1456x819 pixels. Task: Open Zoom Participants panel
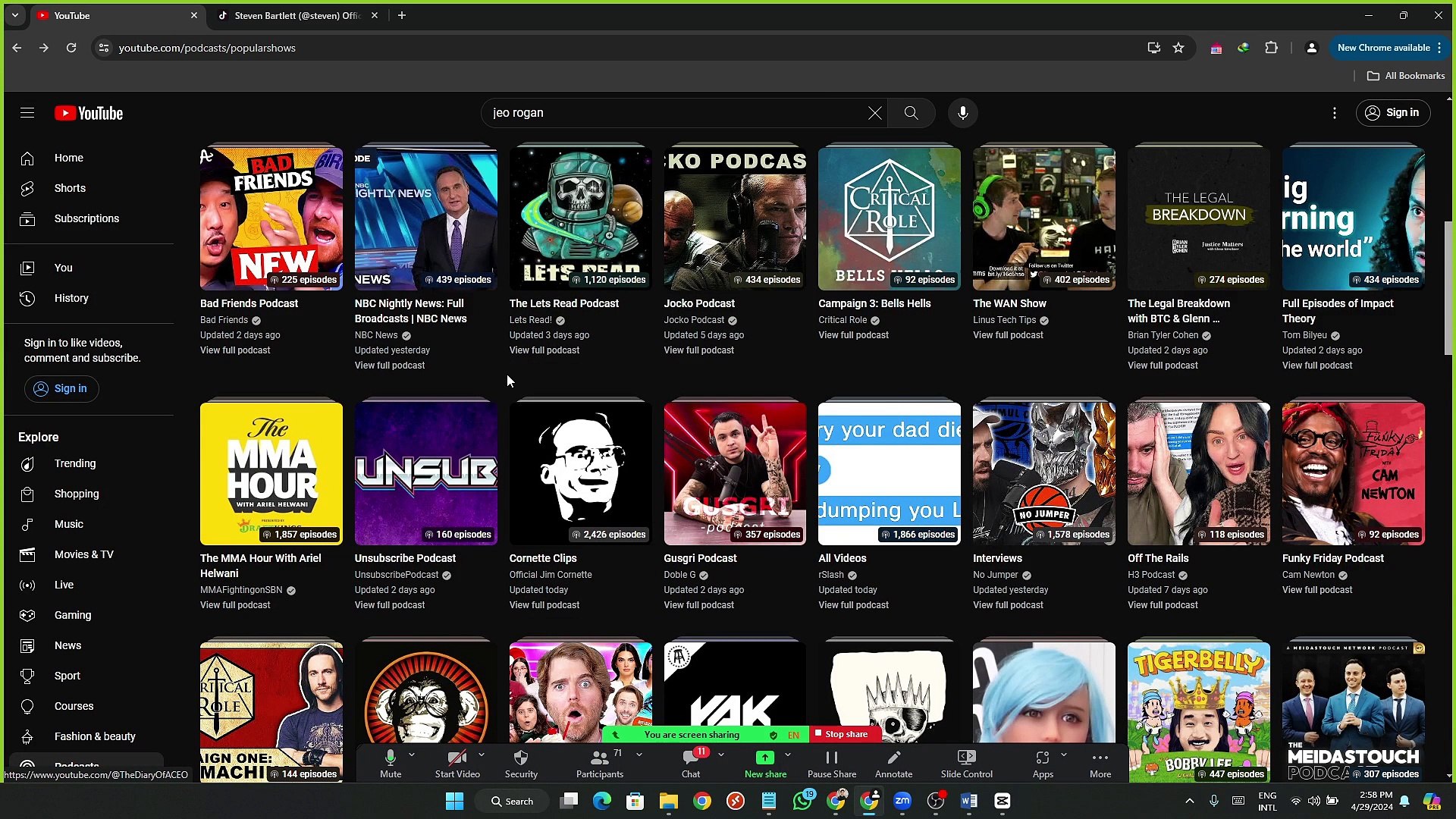click(x=599, y=763)
